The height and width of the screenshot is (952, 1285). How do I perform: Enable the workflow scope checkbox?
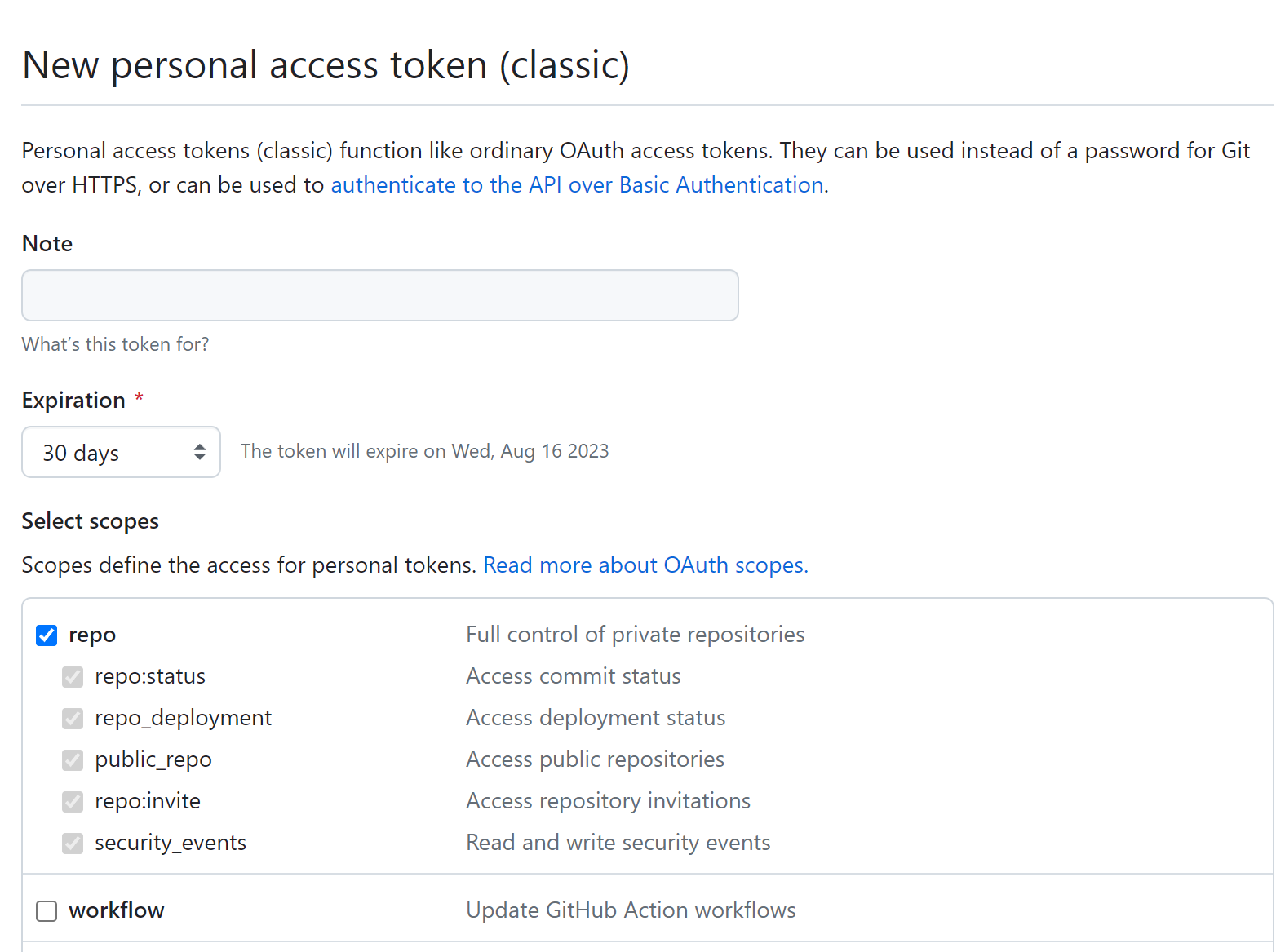click(x=47, y=911)
